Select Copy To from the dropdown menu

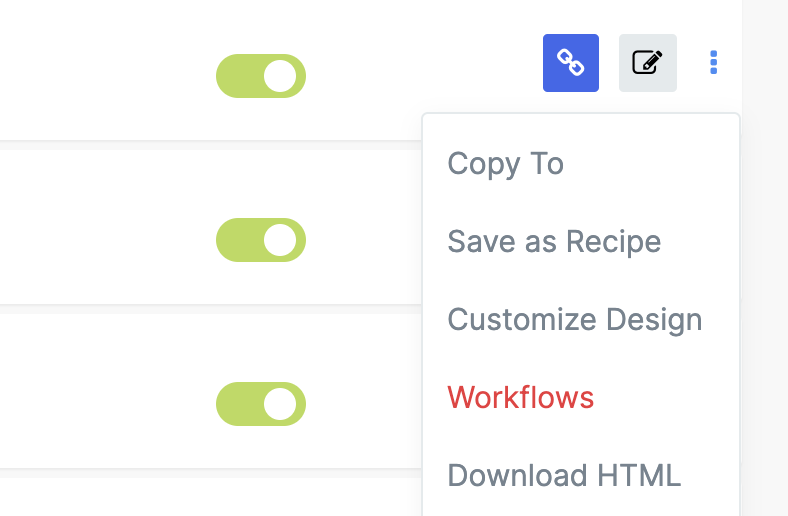(x=505, y=163)
